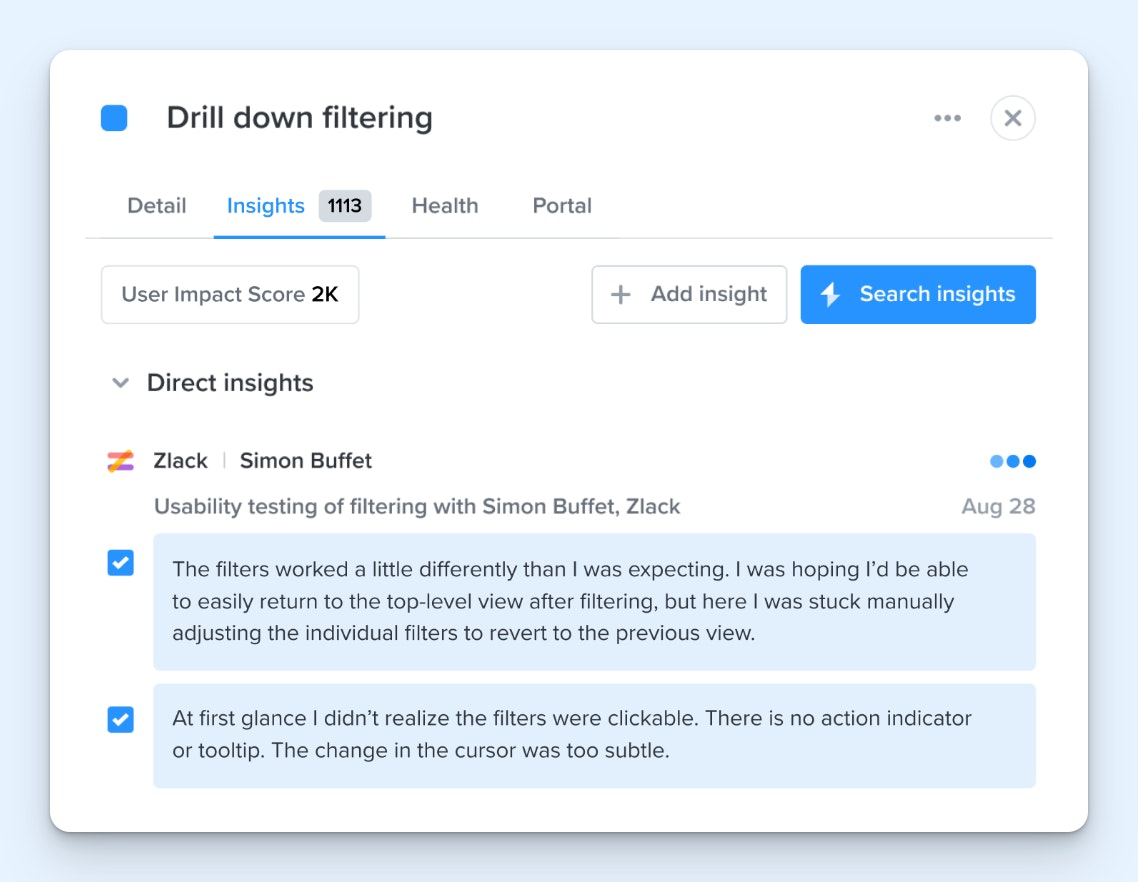
Task: Select the Insights tab label
Action: tap(265, 206)
